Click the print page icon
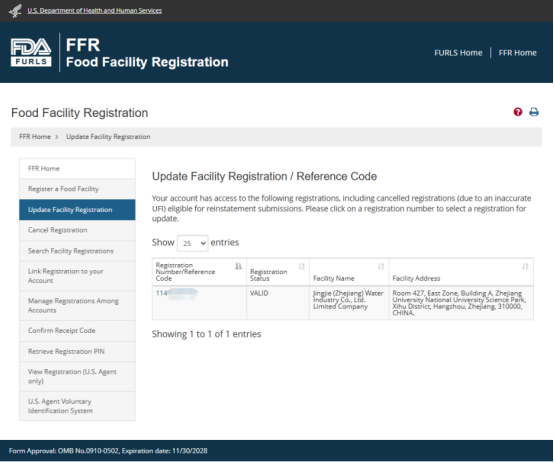 pyautogui.click(x=534, y=112)
